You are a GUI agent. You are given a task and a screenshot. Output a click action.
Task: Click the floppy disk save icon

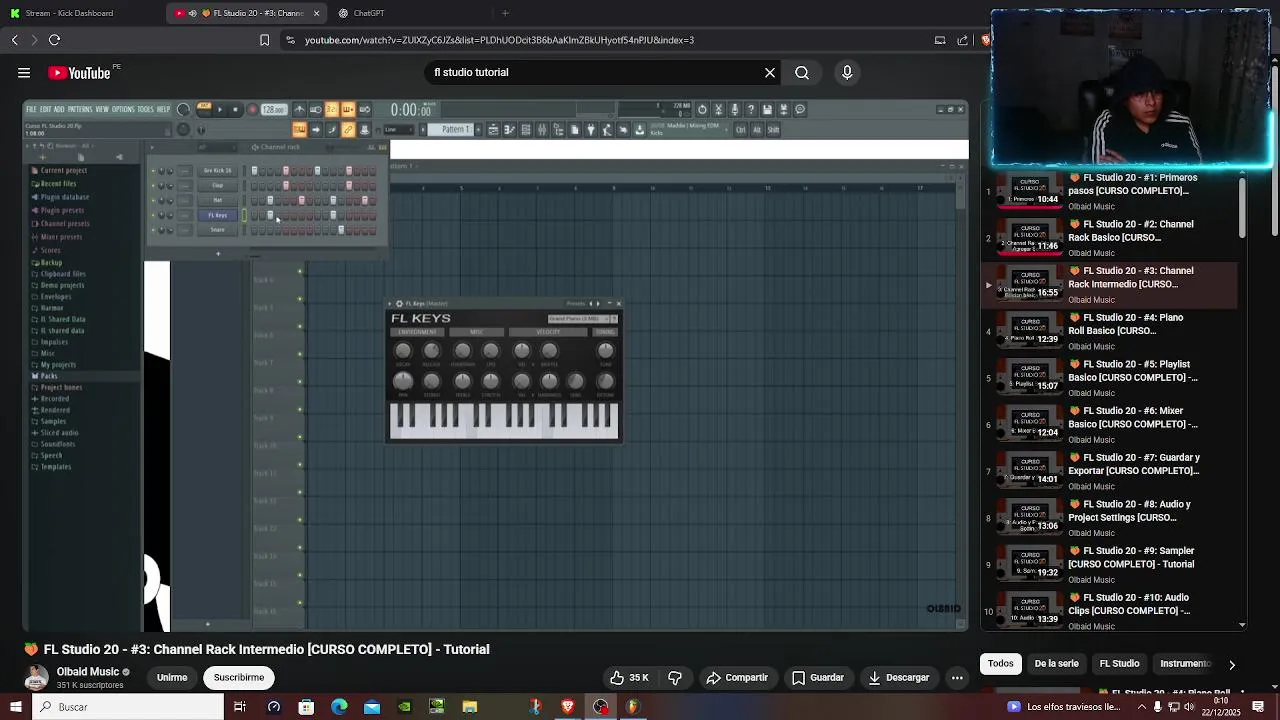click(x=767, y=109)
